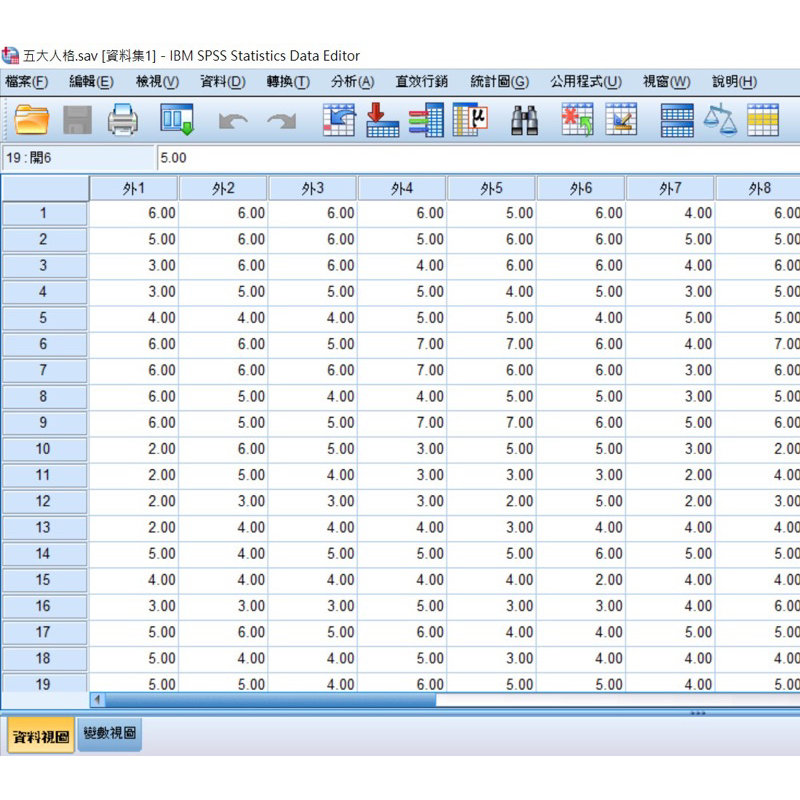
Task: Click the Insert variable icon
Action: click(x=621, y=120)
